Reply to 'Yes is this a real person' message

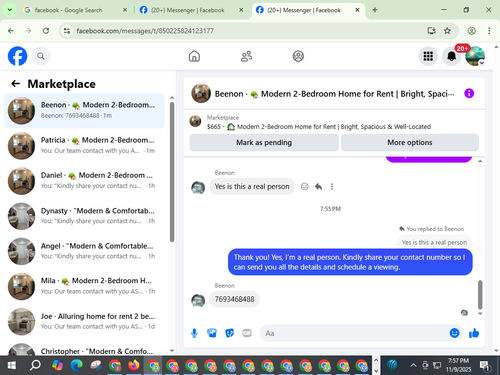pos(318,186)
